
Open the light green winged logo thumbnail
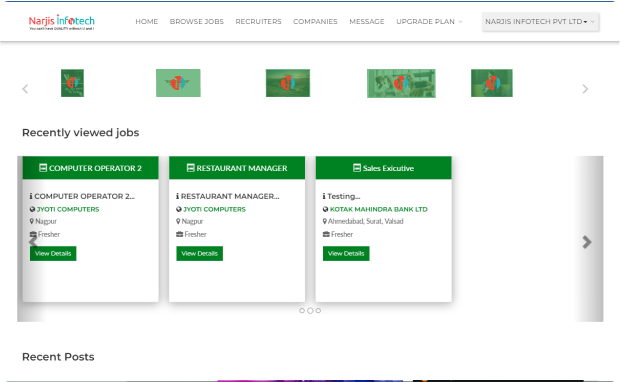tap(178, 83)
